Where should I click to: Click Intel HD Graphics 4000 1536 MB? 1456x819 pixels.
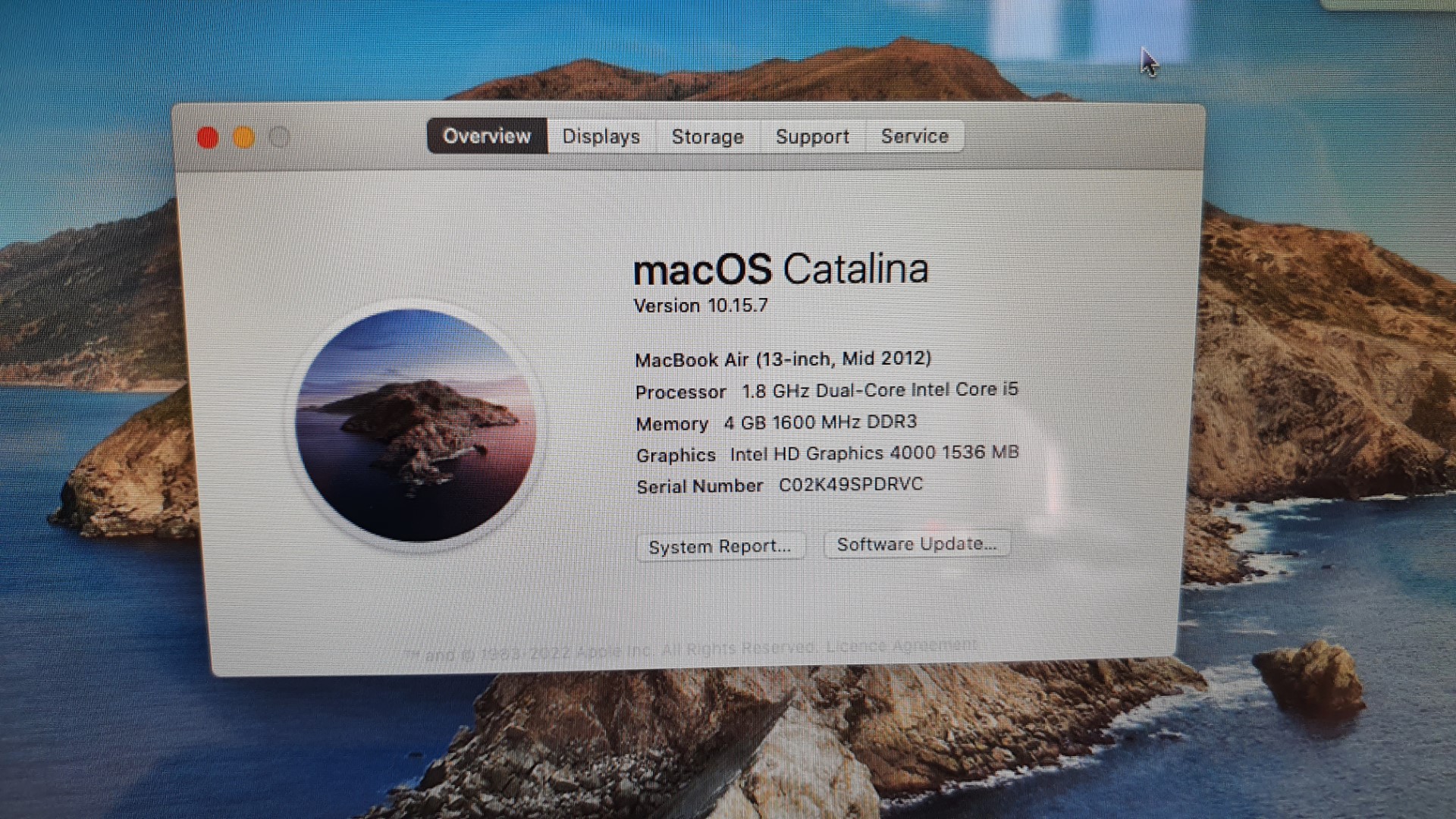coord(874,453)
